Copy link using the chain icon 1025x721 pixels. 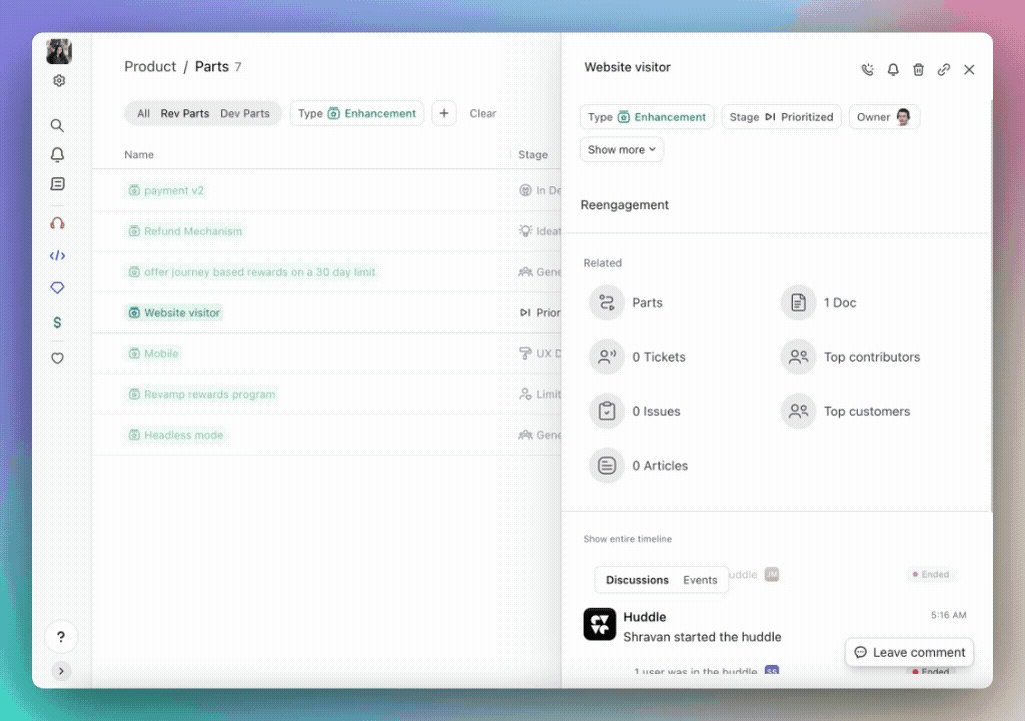944,70
